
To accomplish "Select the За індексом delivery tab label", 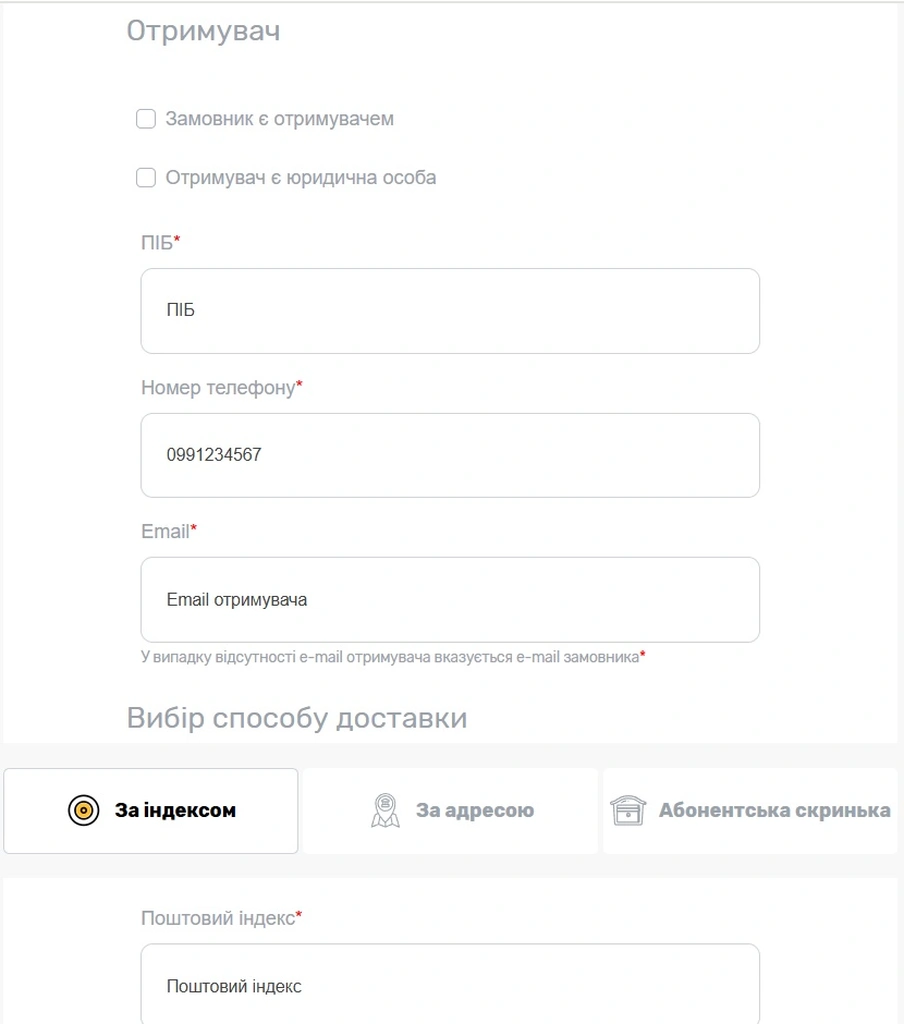I will click(175, 810).
